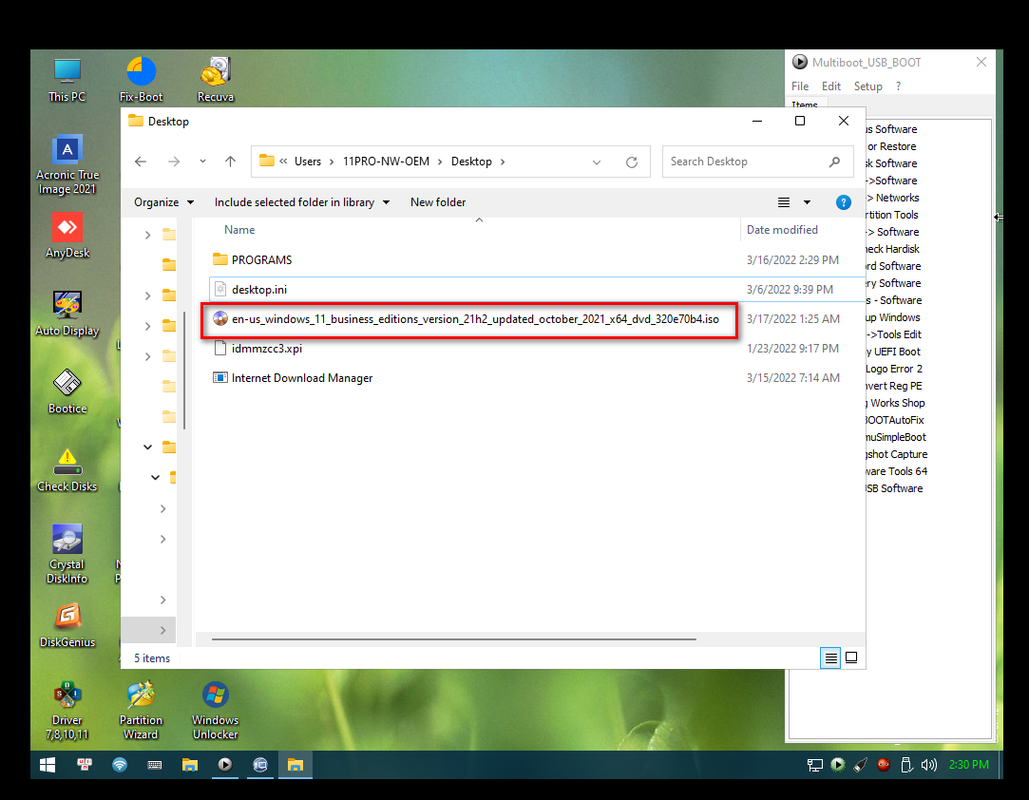Sort by Date modified column header
The image size is (1029, 800).
pyautogui.click(x=782, y=230)
